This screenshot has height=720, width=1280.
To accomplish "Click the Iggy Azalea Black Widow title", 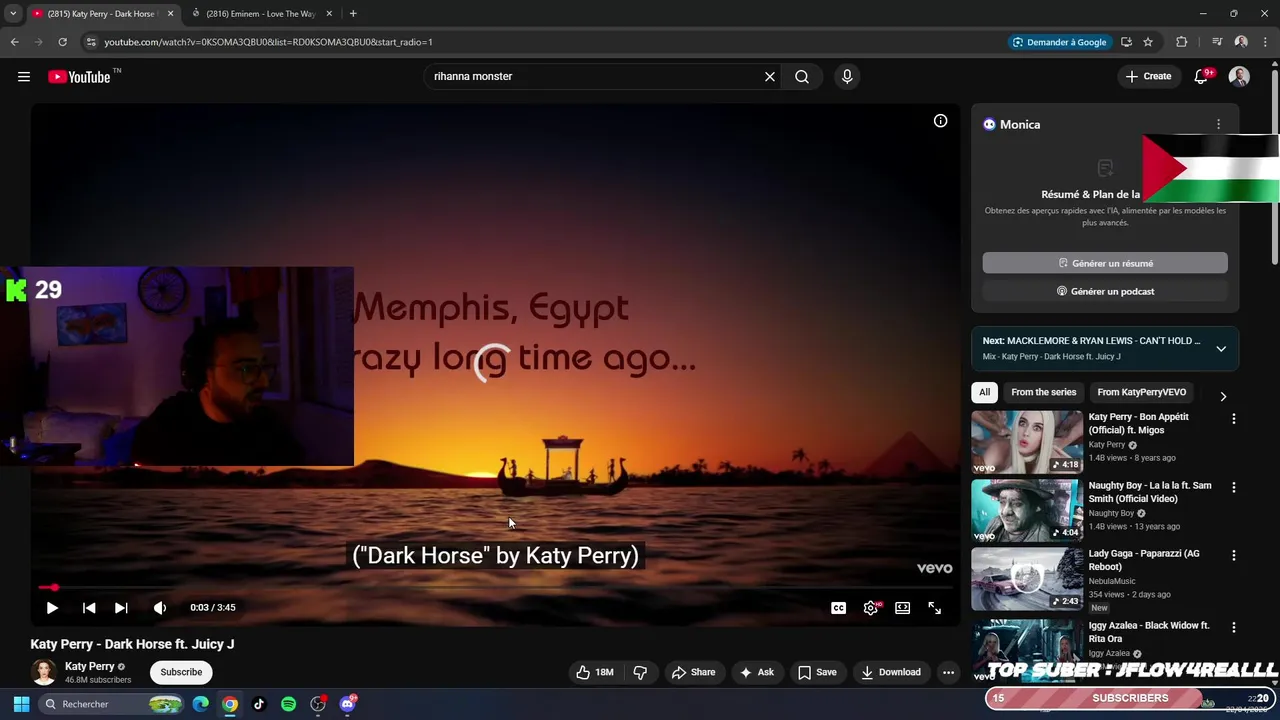I will (x=1149, y=632).
